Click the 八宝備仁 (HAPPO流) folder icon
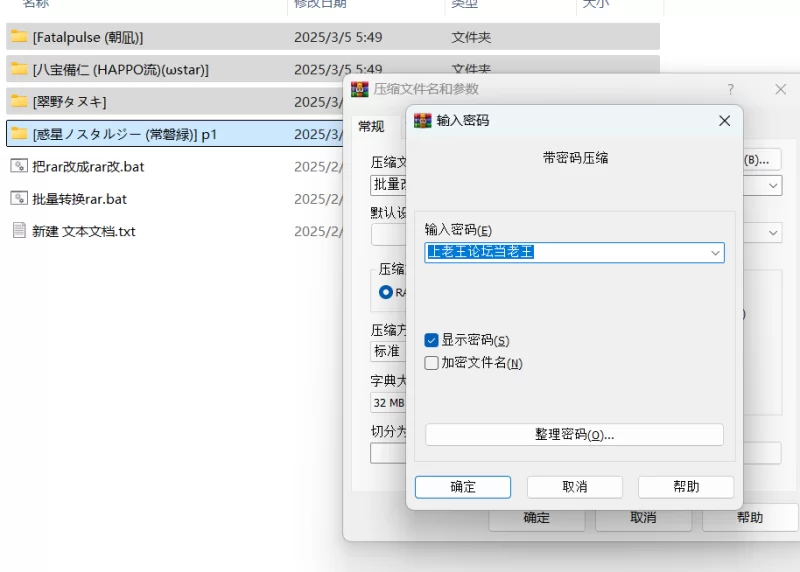 coord(19,69)
